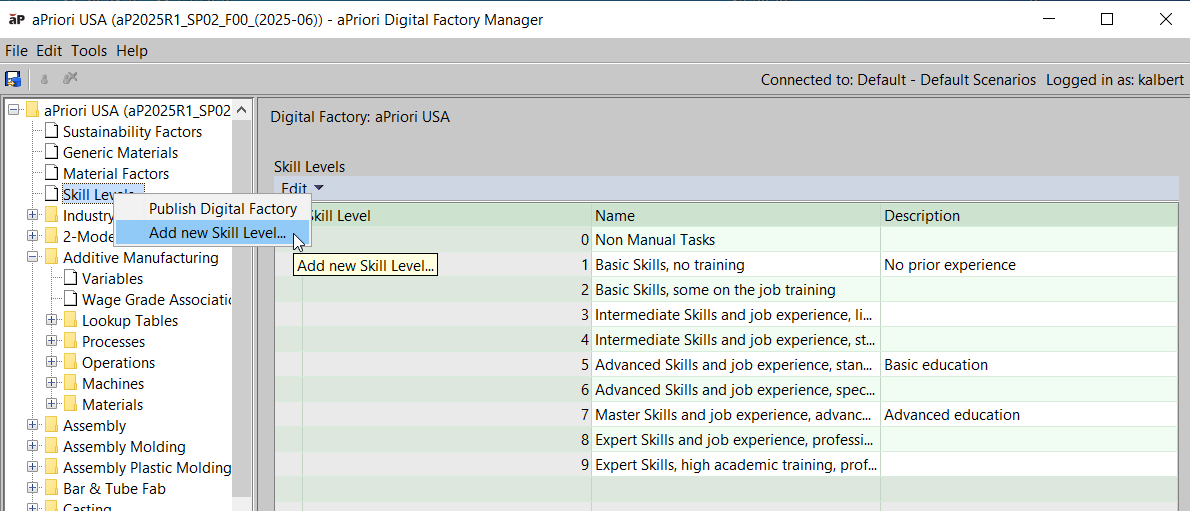Open the Tools menu

click(89, 51)
